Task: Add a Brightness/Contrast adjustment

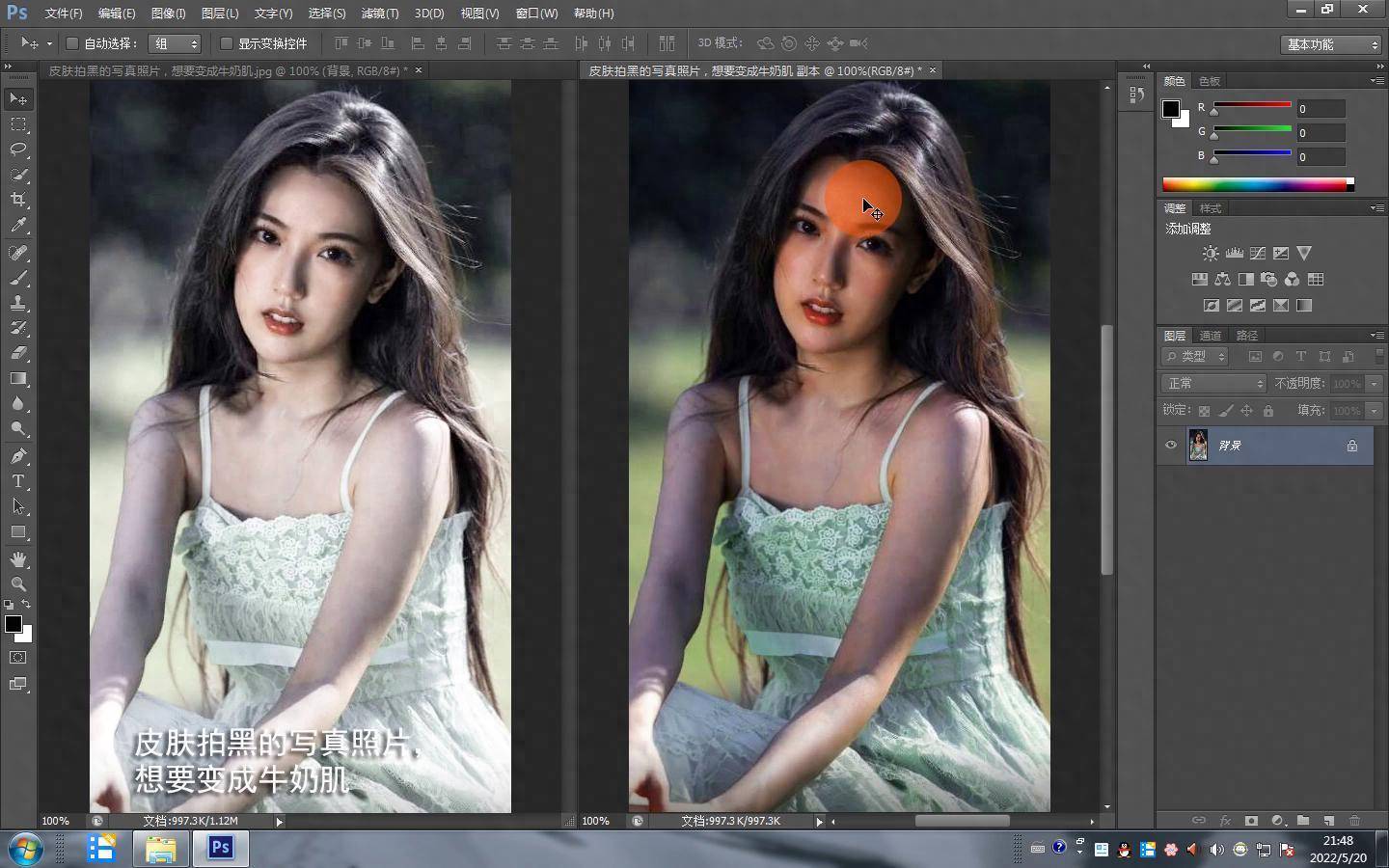Action: tap(1211, 254)
